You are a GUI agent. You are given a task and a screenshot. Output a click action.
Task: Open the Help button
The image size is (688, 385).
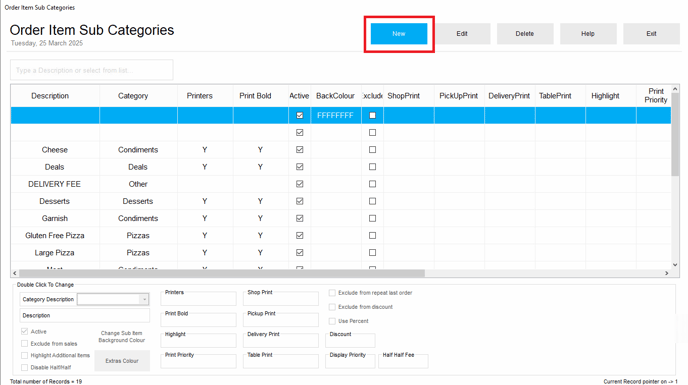[588, 34]
